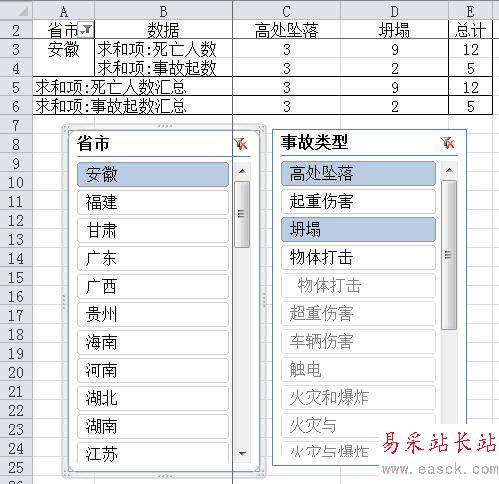Select row 7 header
Viewport: 499px width, 484px height.
click(16, 125)
